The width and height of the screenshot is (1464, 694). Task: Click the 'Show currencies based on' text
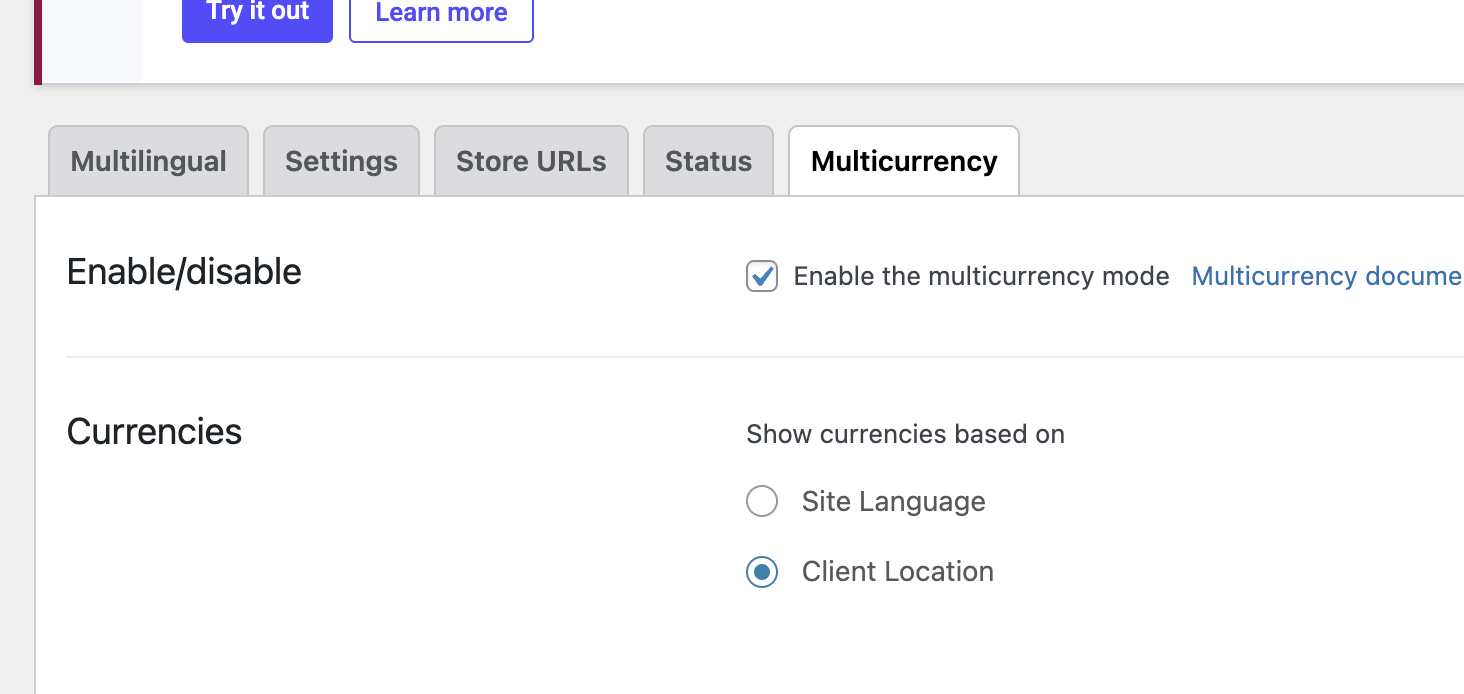(x=905, y=434)
